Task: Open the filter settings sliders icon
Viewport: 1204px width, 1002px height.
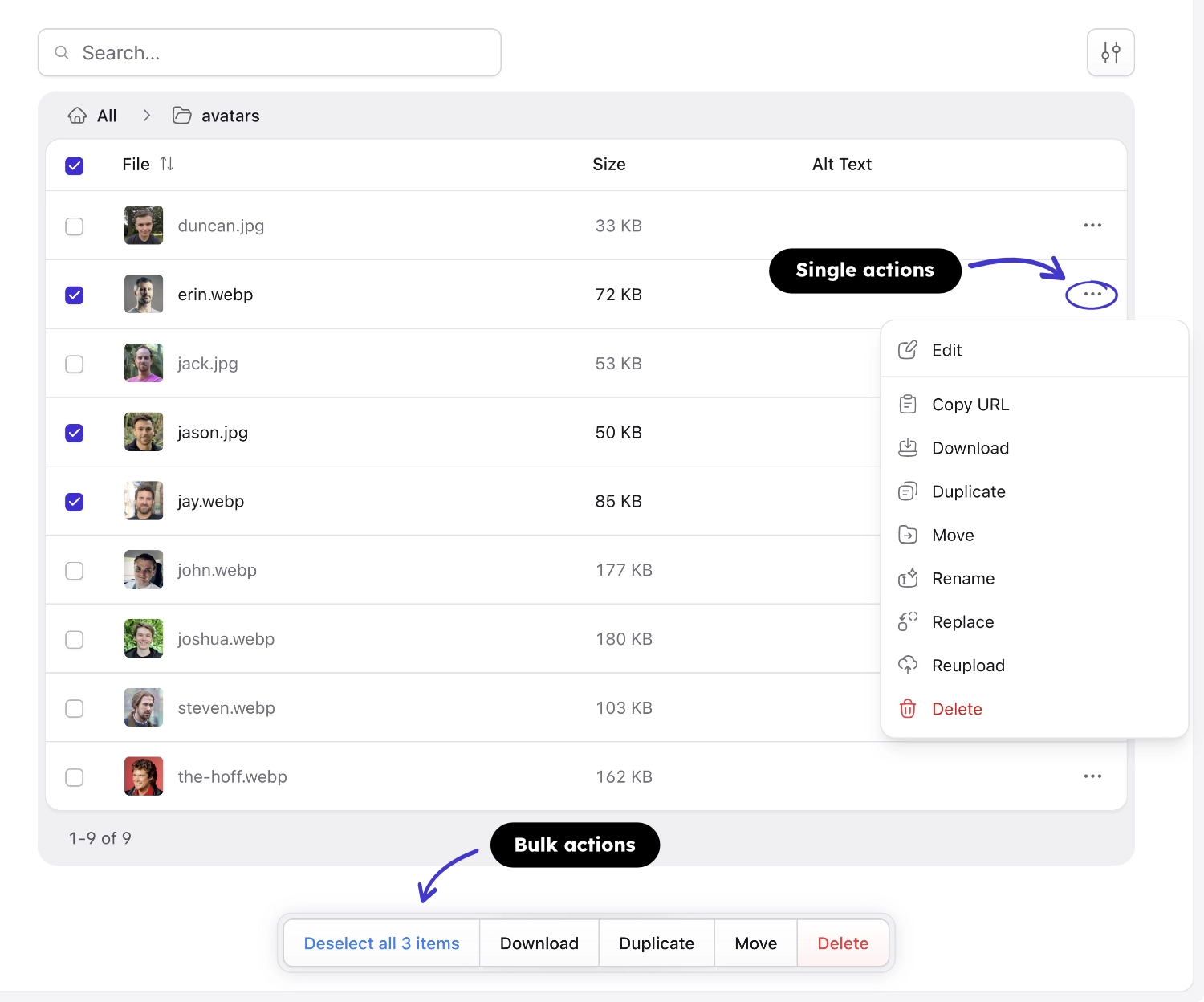Action: pyautogui.click(x=1110, y=53)
